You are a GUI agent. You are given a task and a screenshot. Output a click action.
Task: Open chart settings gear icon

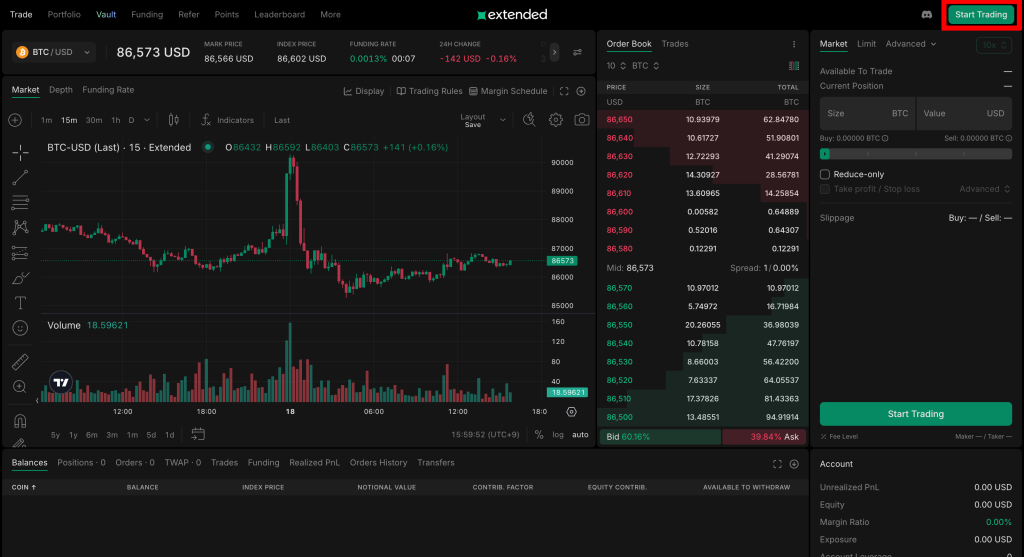pyautogui.click(x=556, y=120)
